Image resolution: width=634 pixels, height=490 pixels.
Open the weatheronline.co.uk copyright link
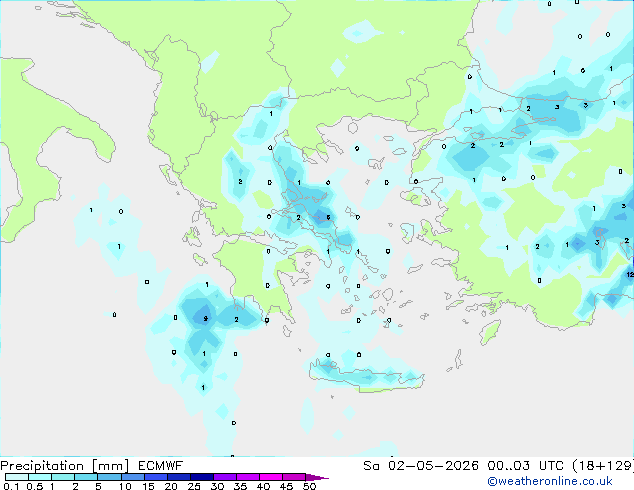point(550,481)
